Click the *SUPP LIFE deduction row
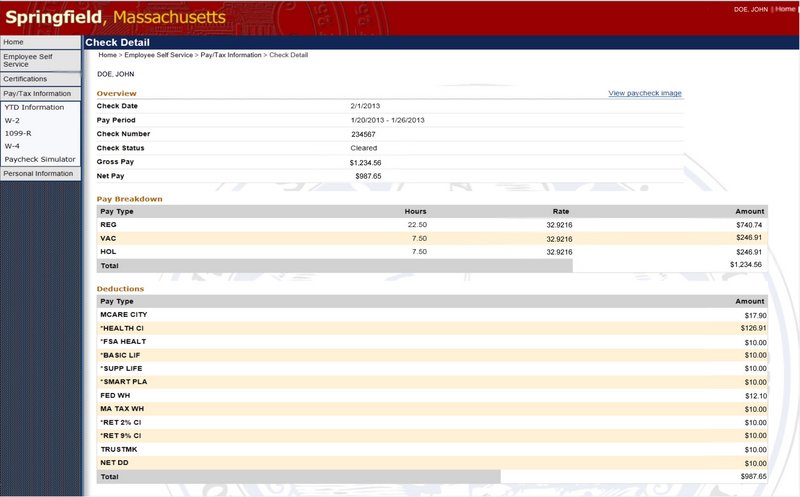Viewport: 800px width, 497px height. [432, 368]
